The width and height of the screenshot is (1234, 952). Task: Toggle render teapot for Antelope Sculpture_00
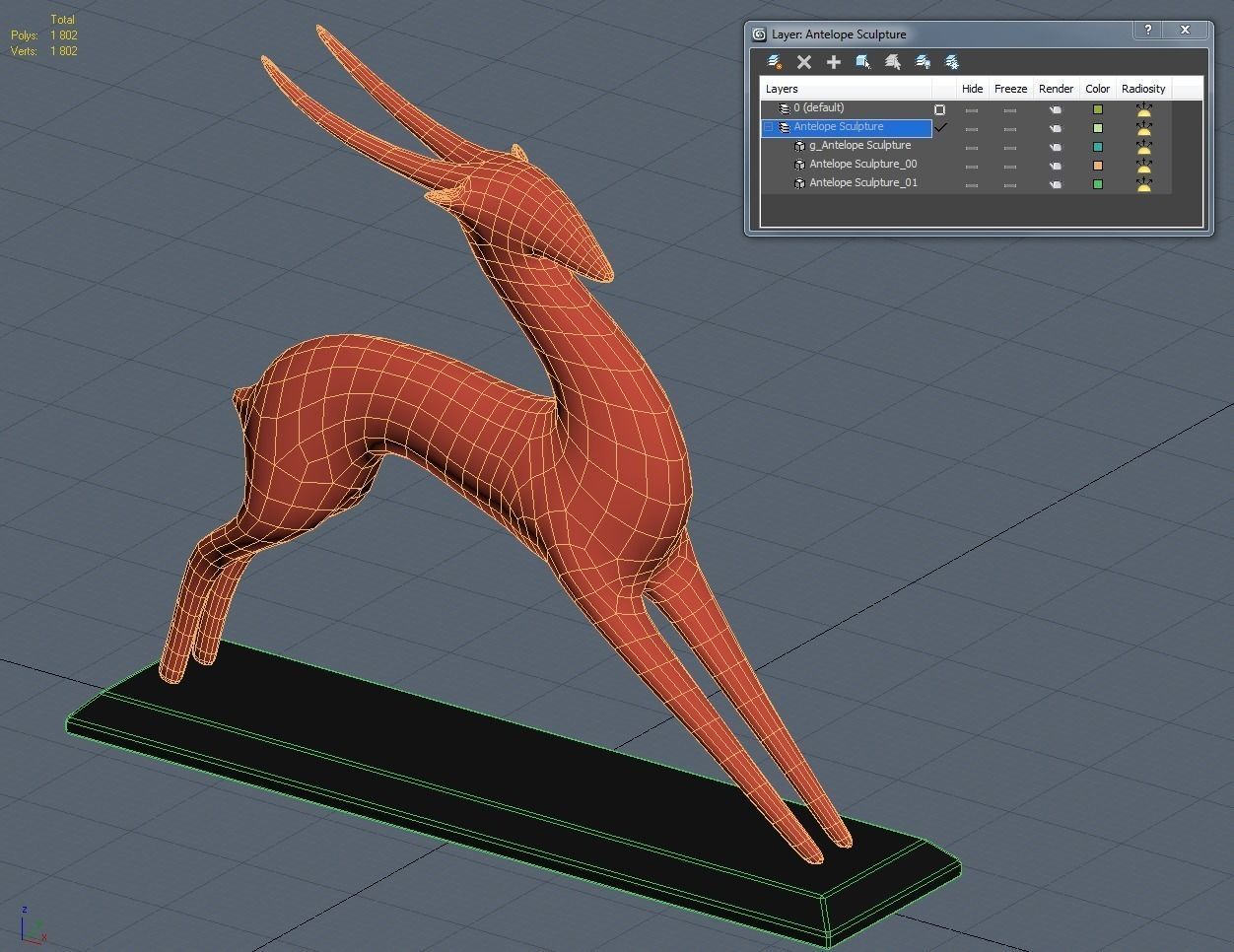(1056, 166)
